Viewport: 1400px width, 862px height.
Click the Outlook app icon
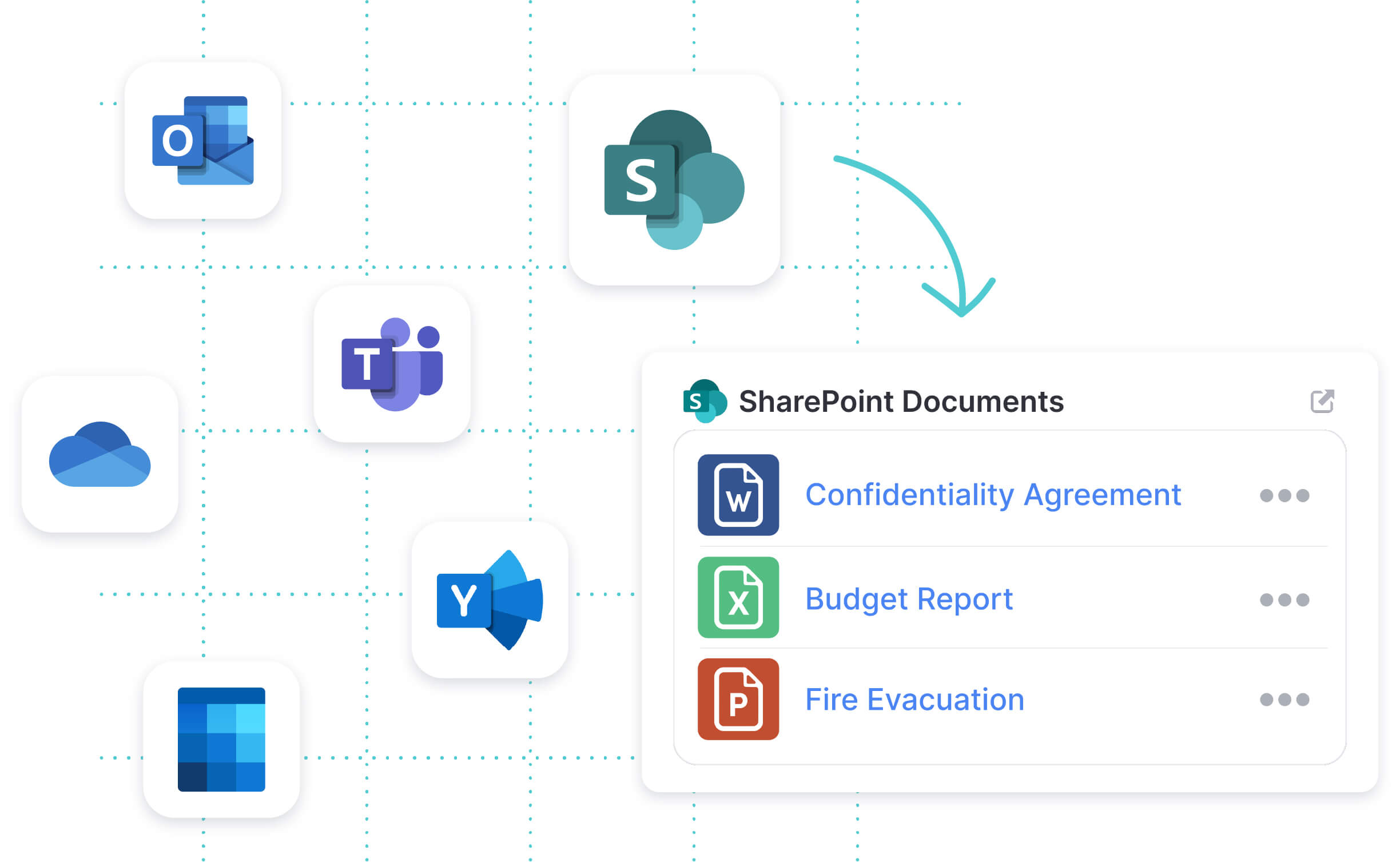tap(203, 141)
